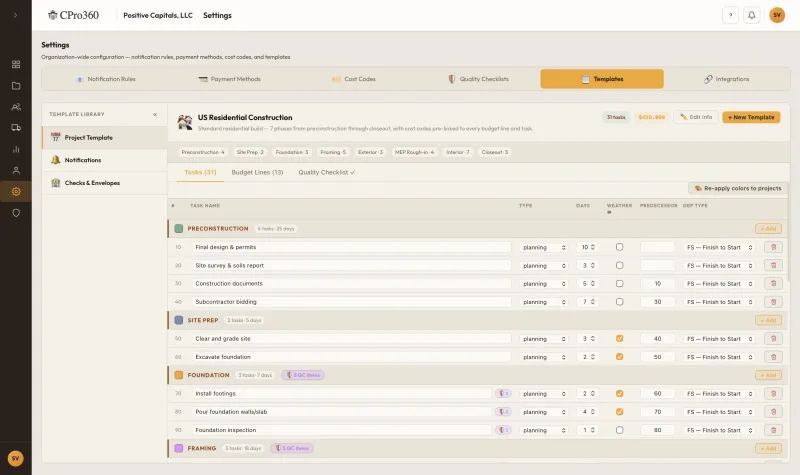Open the single user icon in sidebar
The image size is (800, 475).
pos(16,170)
